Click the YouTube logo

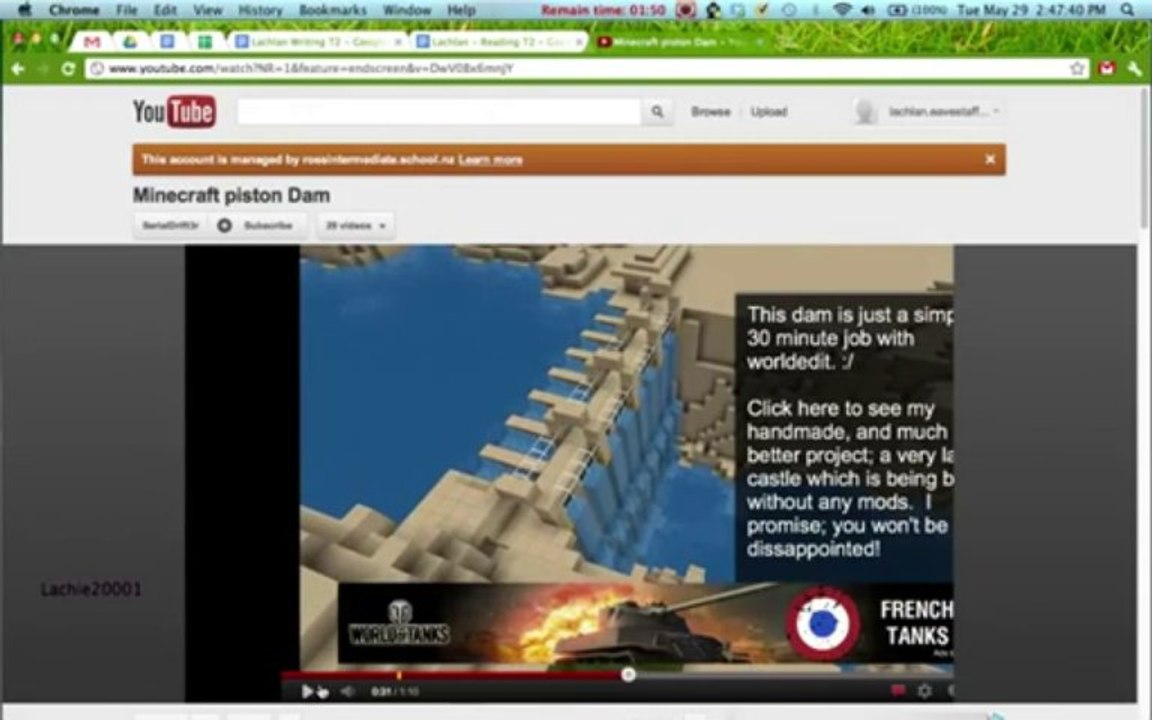point(174,112)
